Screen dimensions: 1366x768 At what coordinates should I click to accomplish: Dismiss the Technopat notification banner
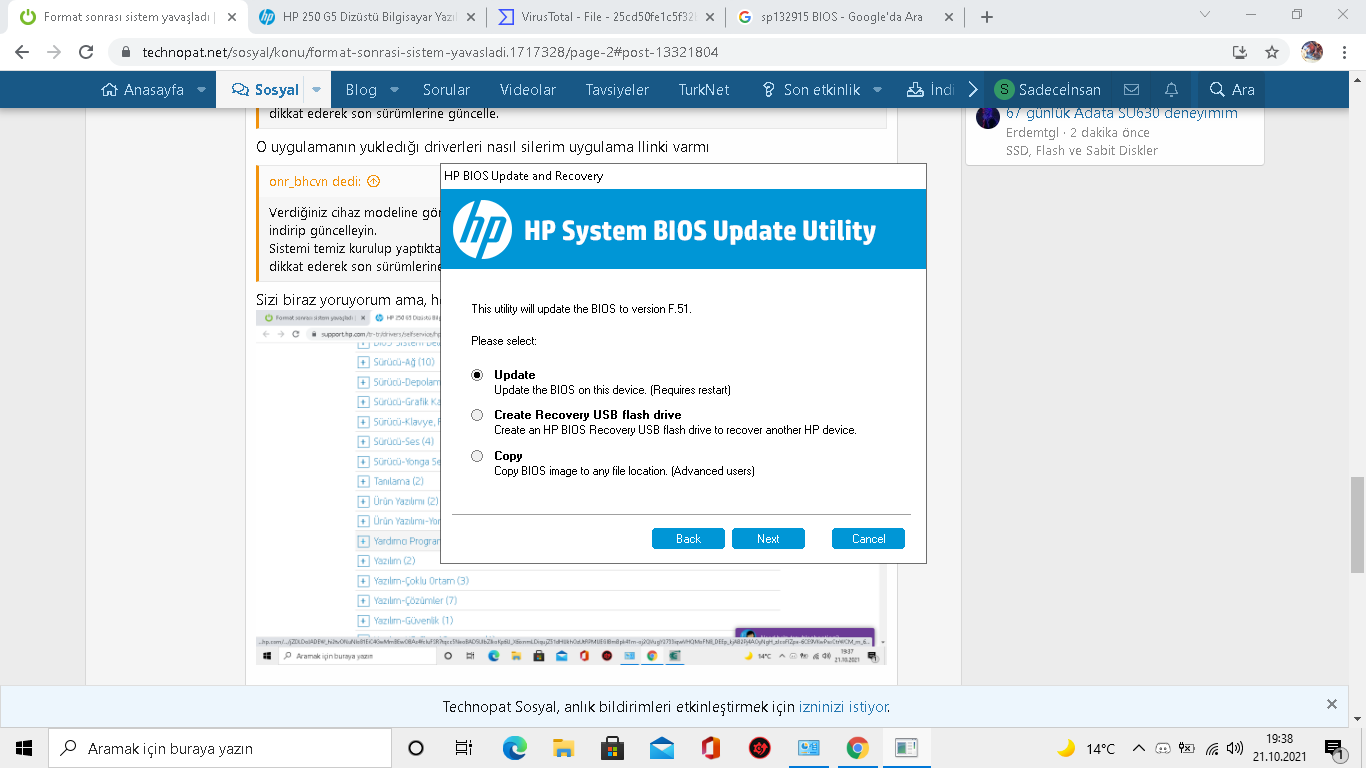click(1332, 705)
